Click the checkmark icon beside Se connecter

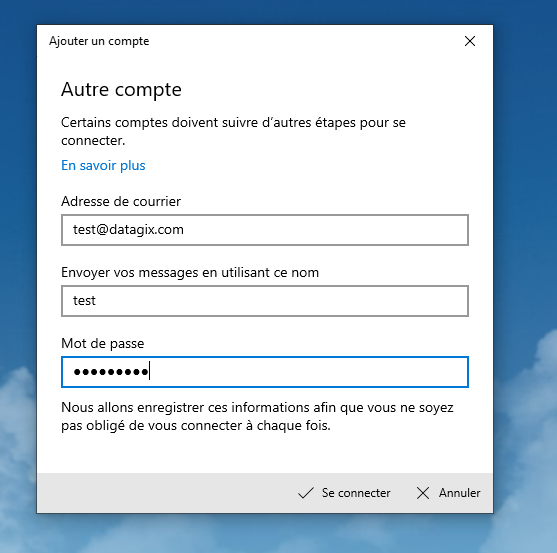(305, 493)
